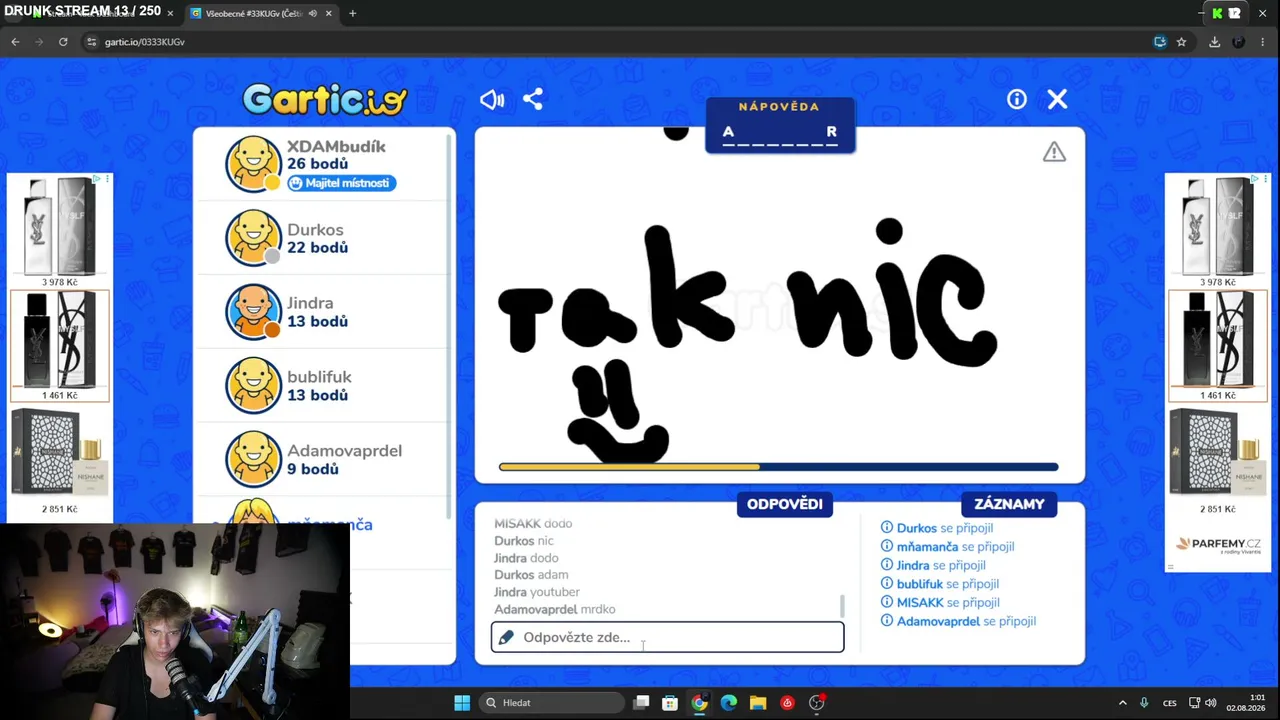
Task: Show hidden system tray icons
Action: pos(1122,703)
